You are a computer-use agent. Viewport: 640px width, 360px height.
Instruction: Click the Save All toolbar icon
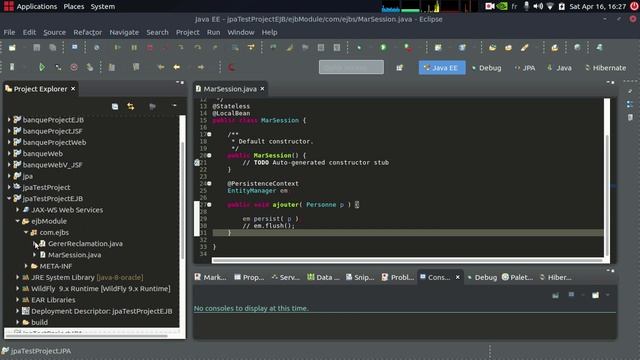point(53,48)
